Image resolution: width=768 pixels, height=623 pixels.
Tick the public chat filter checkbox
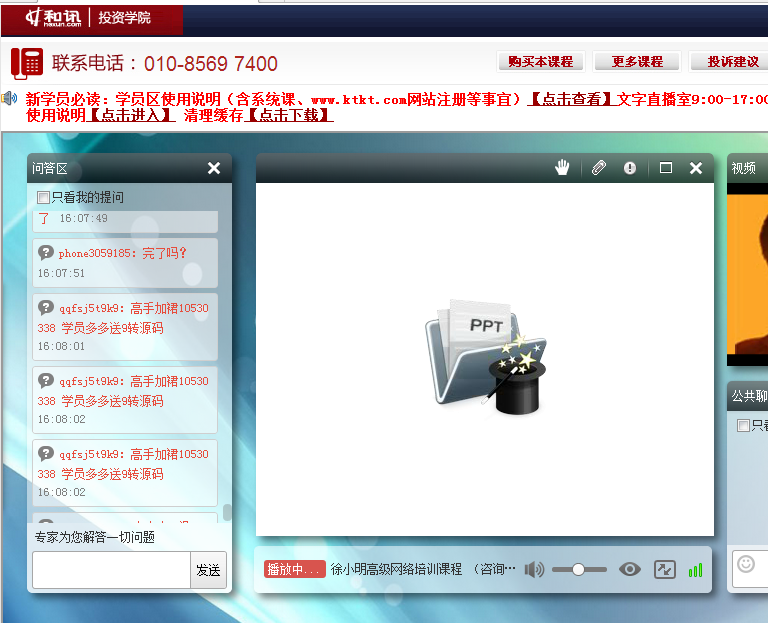click(743, 426)
